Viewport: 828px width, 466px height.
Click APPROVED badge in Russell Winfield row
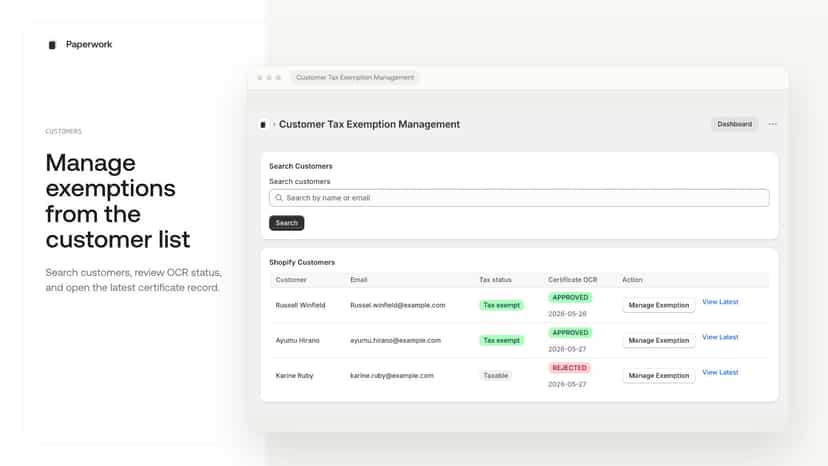pyautogui.click(x=570, y=298)
